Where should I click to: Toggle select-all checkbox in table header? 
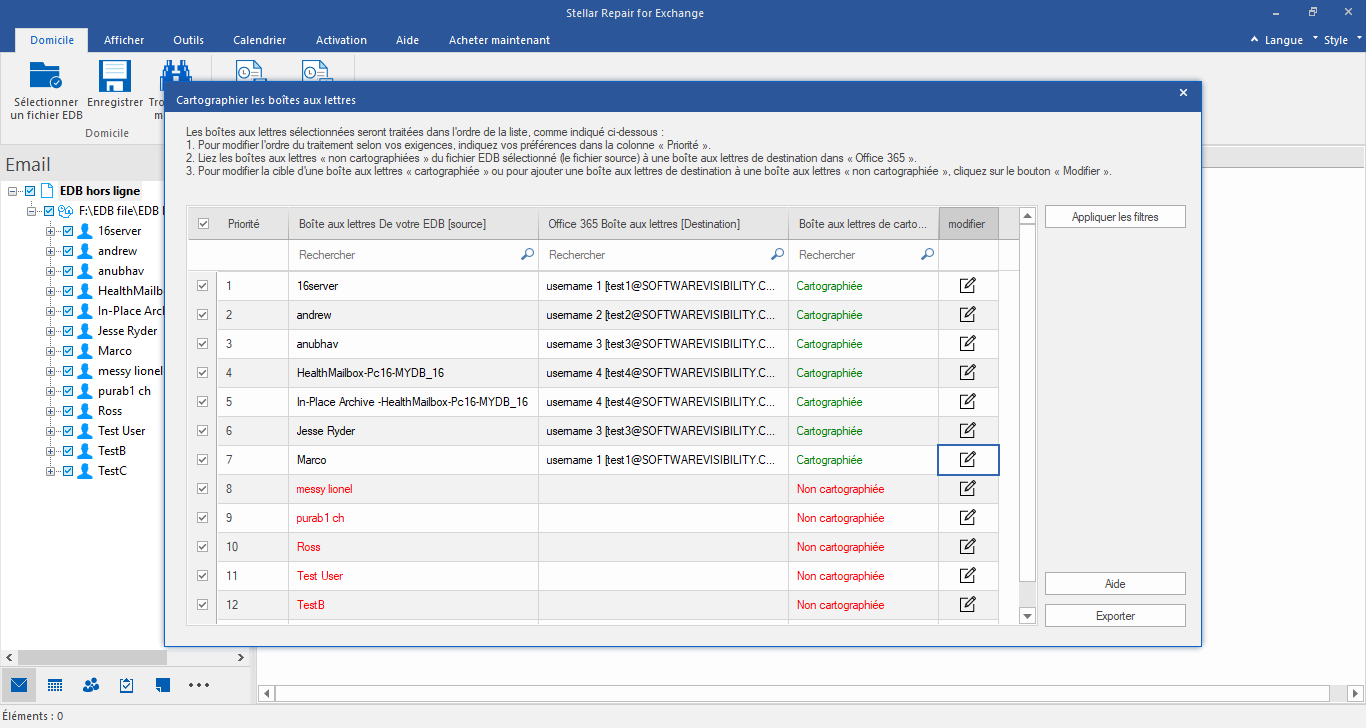click(203, 224)
